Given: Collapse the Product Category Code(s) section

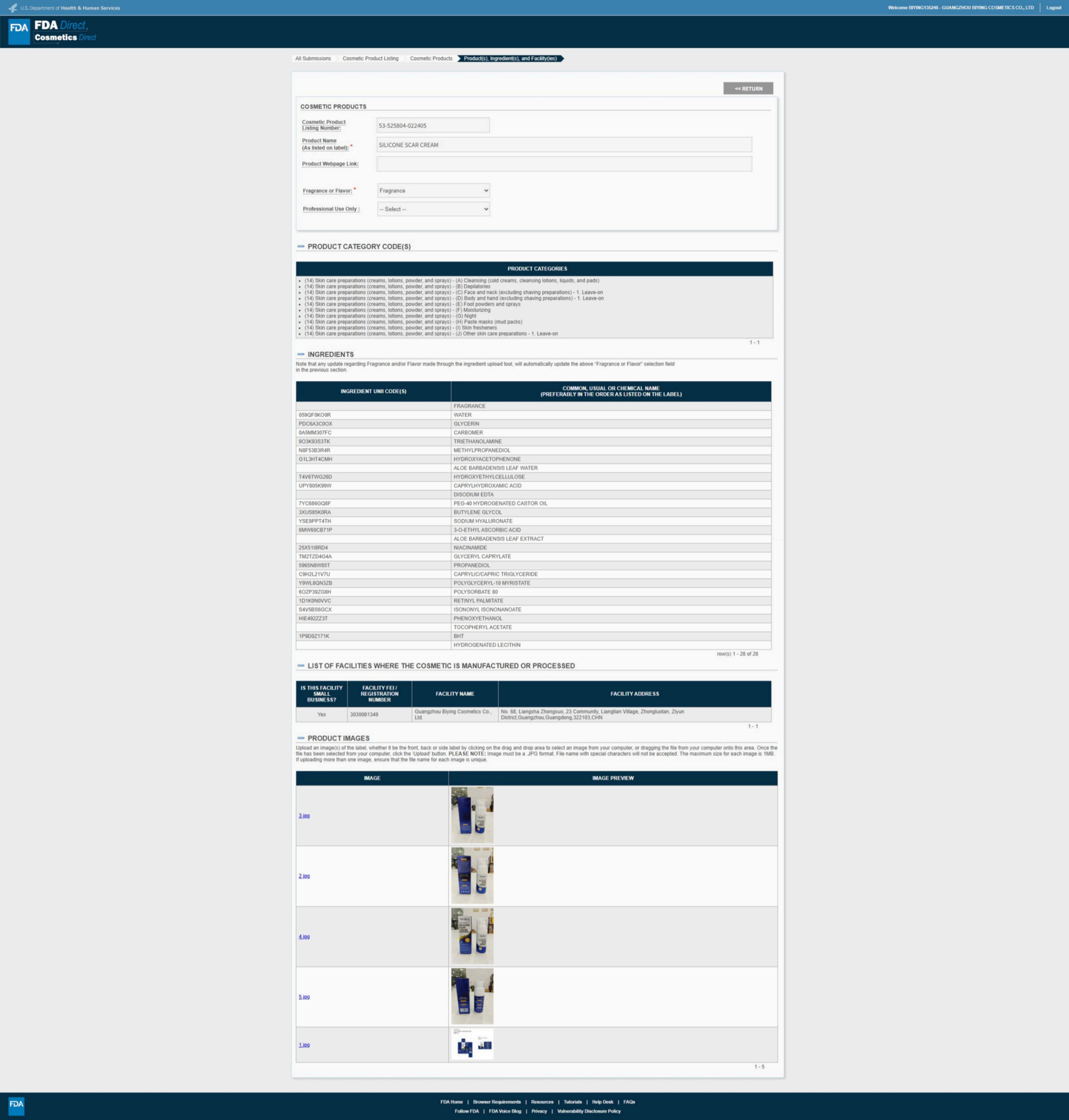Looking at the screenshot, I should tap(301, 247).
